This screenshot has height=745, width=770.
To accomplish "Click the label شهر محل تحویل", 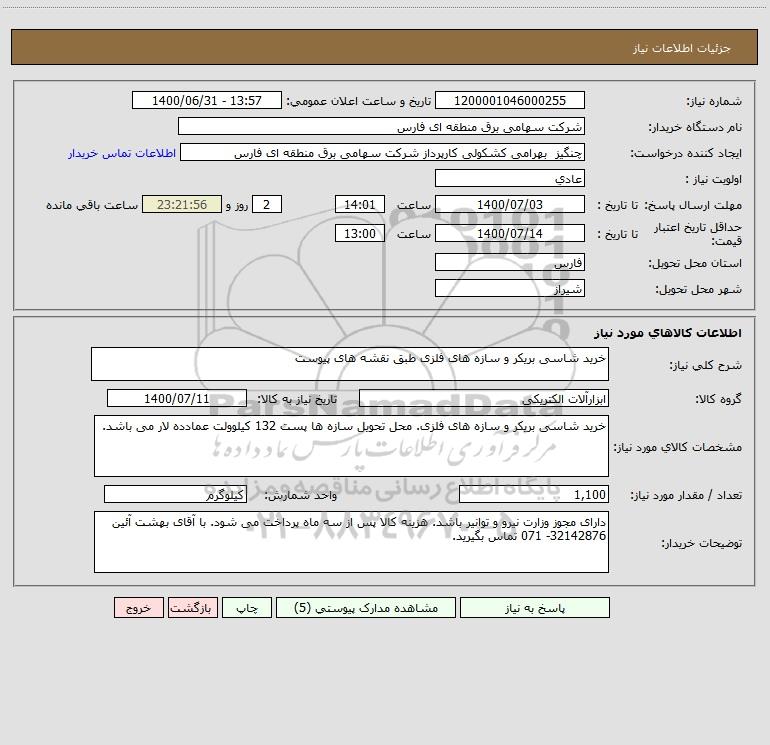I will coord(698,289).
